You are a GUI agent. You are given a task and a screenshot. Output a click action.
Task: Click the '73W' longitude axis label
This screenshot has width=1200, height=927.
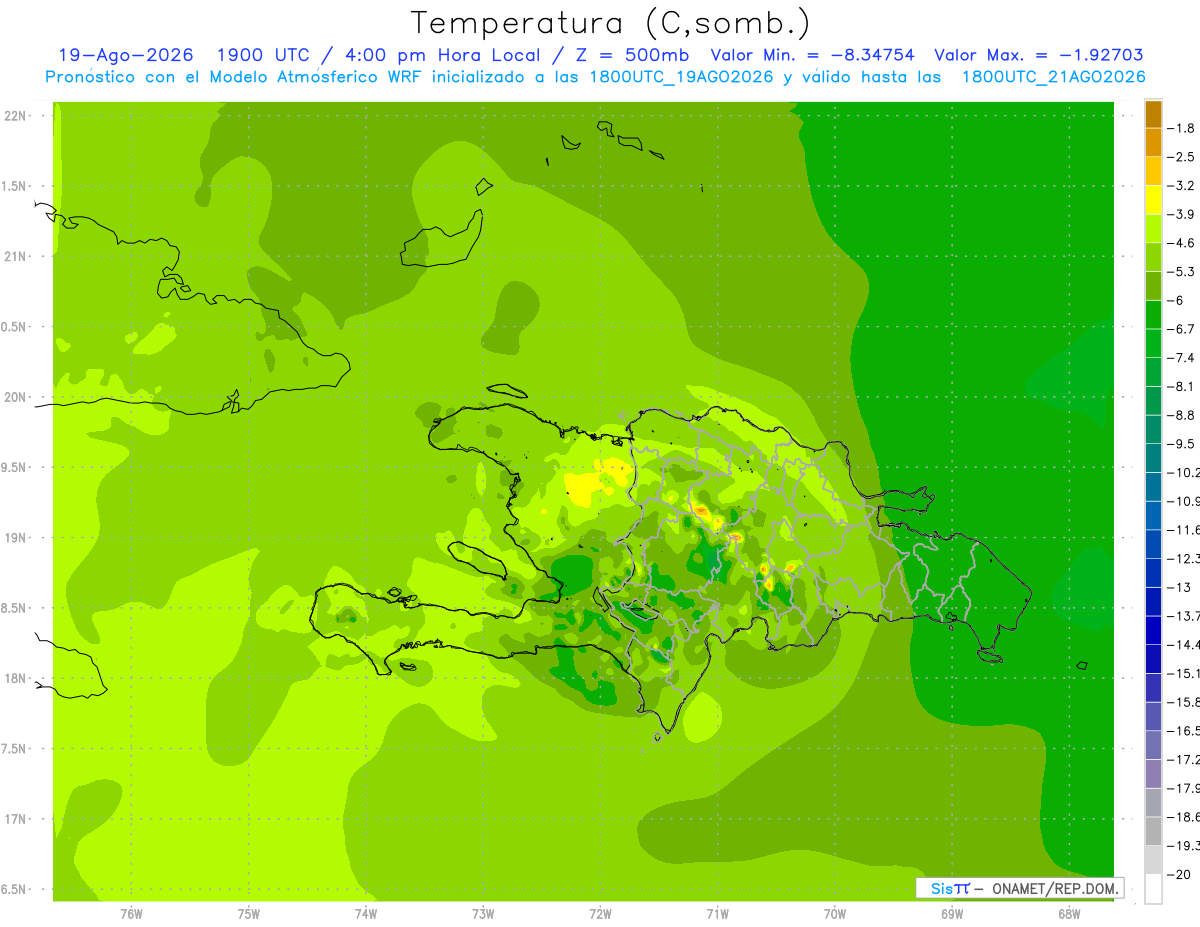[x=483, y=913]
